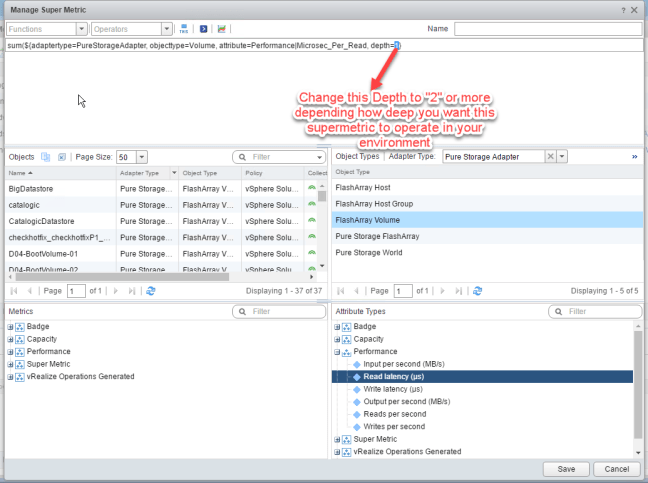This screenshot has width=648, height=483.
Task: Click the Cancel button
Action: pos(617,468)
